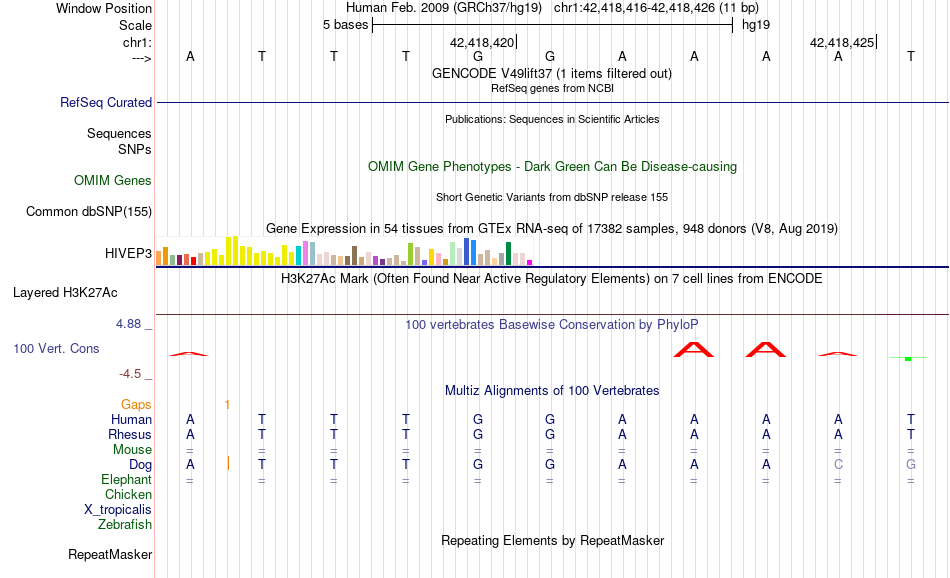
Task: Click the OMIM Gene Phenotypes green title
Action: (552, 167)
